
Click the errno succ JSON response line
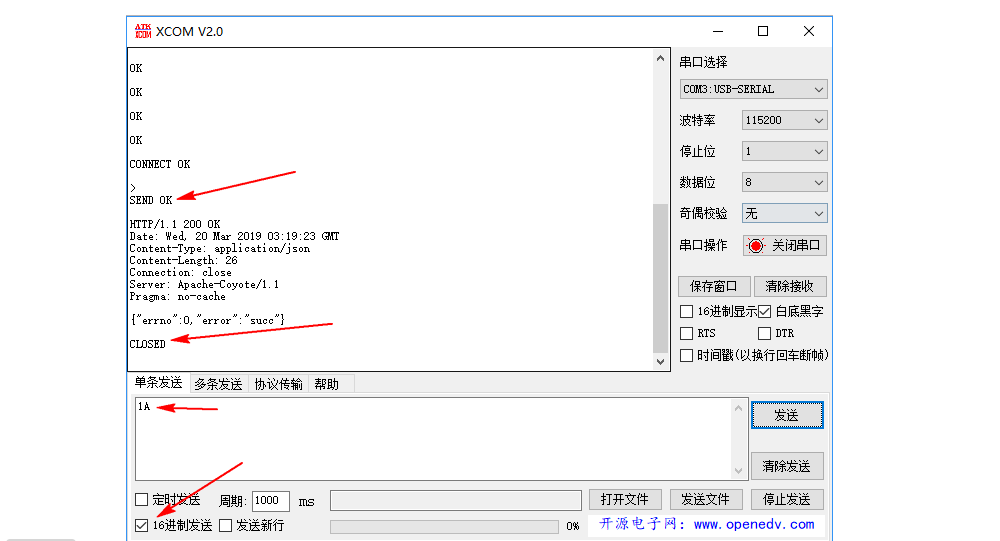pos(207,320)
